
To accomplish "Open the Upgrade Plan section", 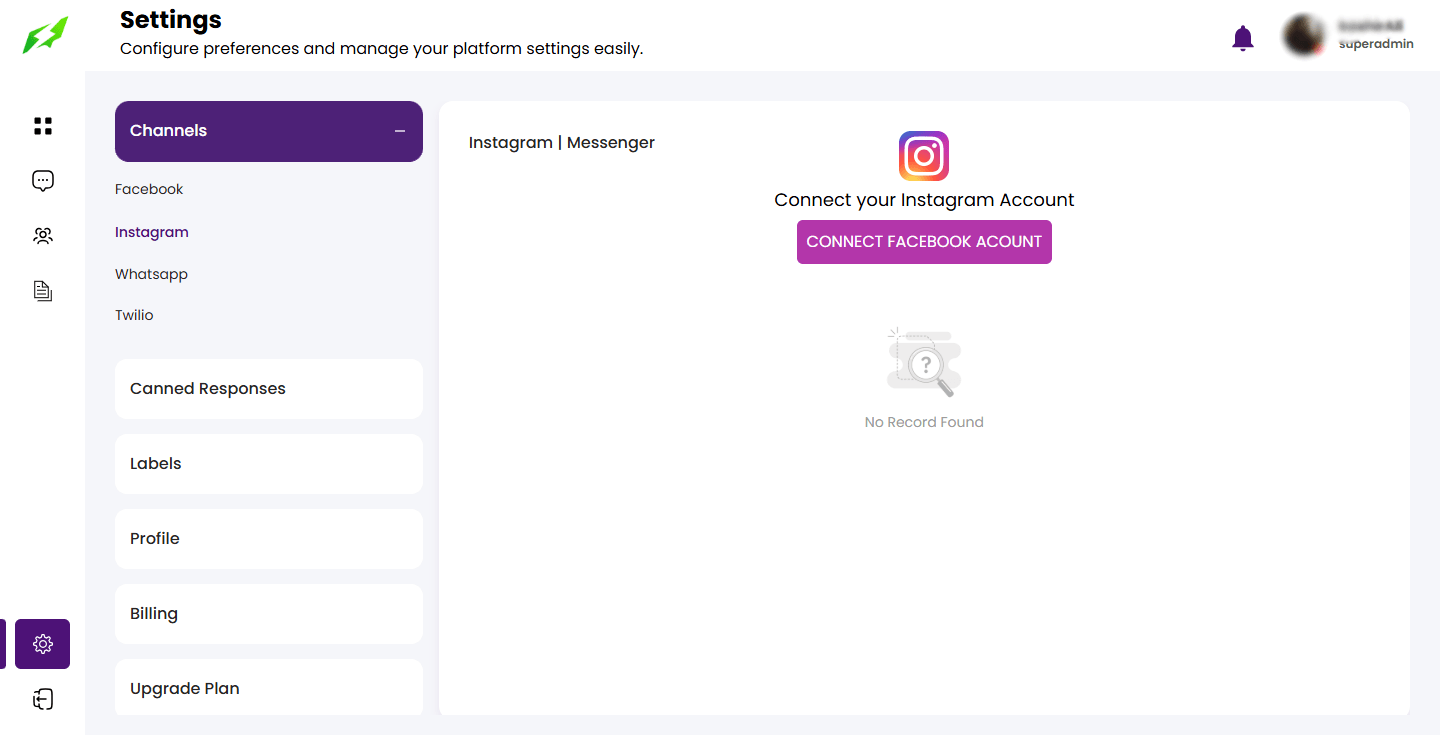I will pos(268,688).
